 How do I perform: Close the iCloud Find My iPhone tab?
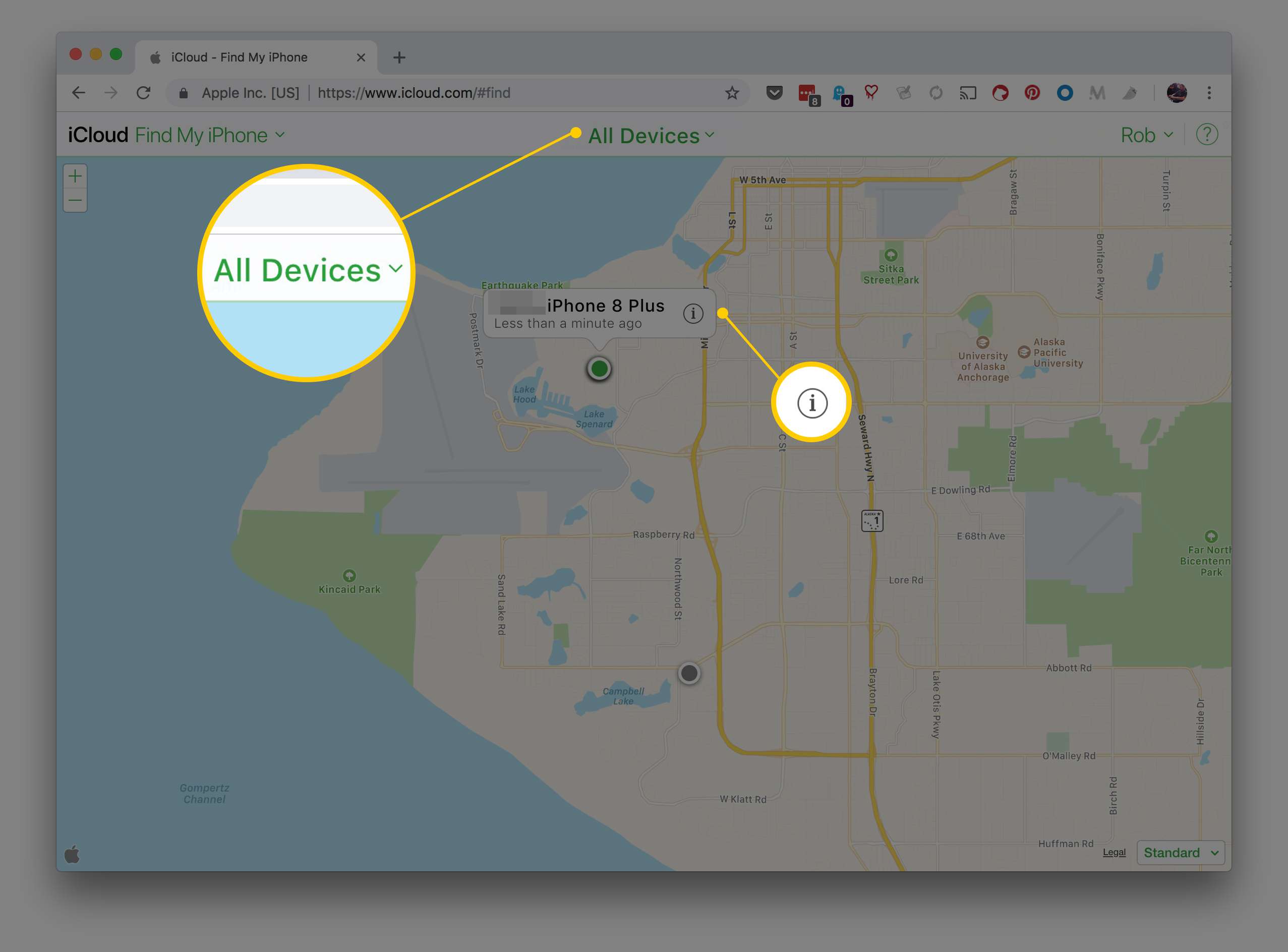click(x=361, y=57)
